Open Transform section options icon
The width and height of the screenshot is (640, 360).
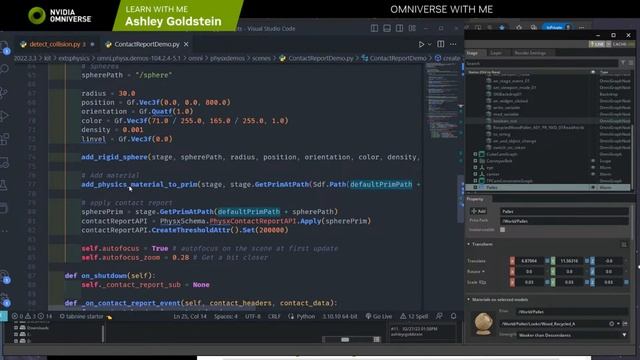coord(624,244)
